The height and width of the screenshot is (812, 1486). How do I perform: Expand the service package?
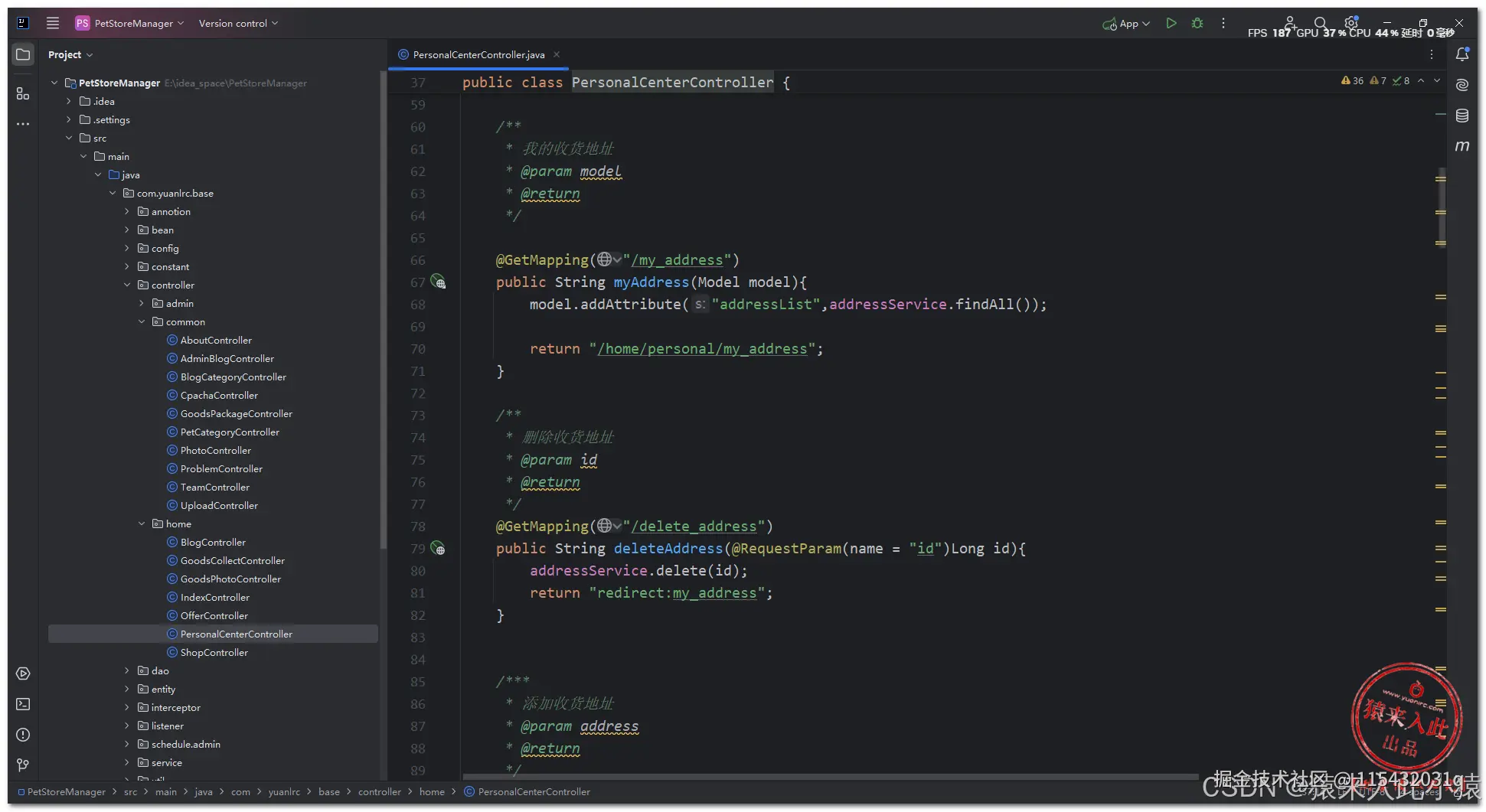[x=127, y=762]
